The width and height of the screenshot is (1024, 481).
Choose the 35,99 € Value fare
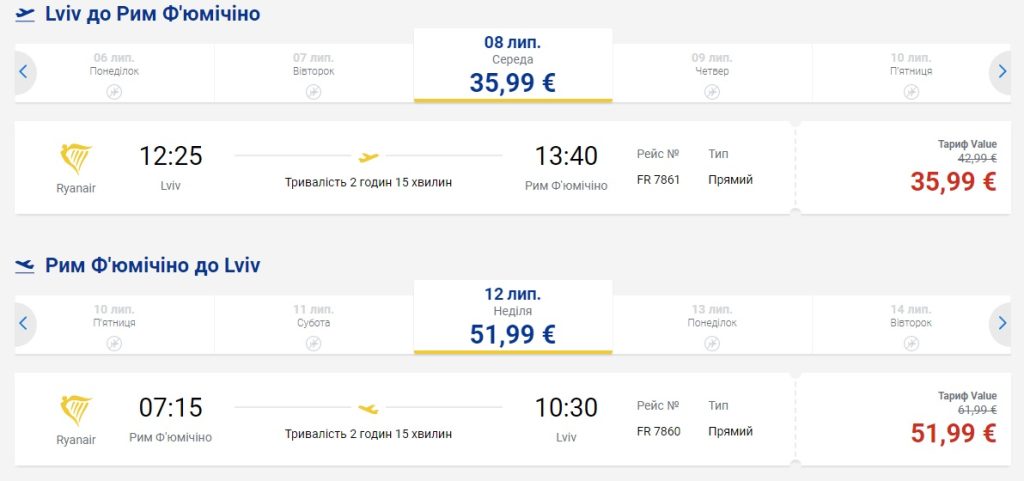[x=952, y=181]
